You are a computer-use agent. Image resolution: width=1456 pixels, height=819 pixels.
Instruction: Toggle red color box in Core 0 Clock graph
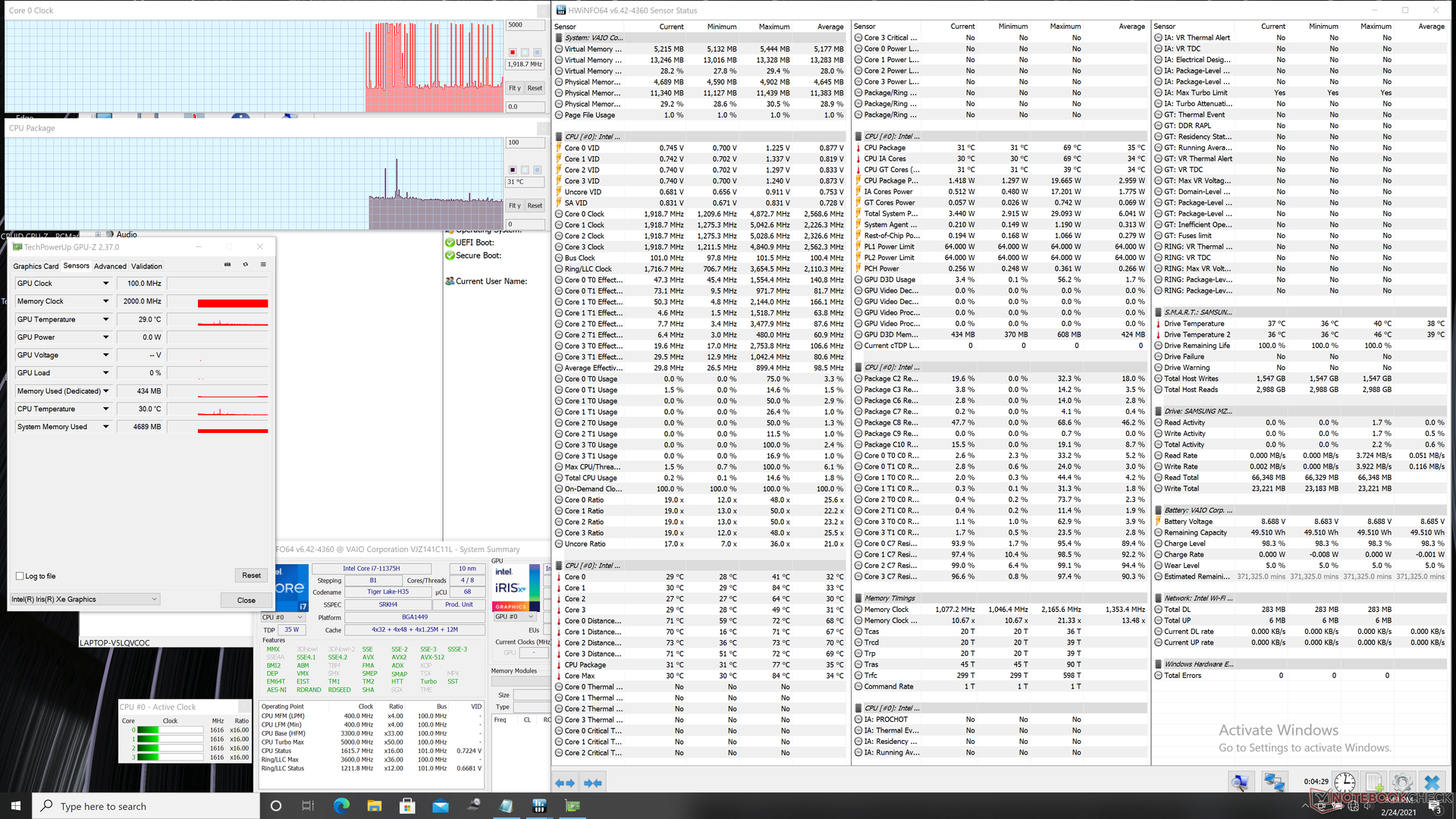[513, 52]
